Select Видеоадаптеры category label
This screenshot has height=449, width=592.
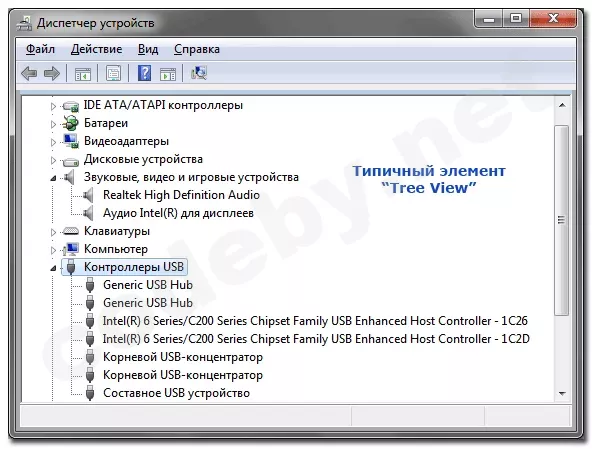(x=126, y=141)
